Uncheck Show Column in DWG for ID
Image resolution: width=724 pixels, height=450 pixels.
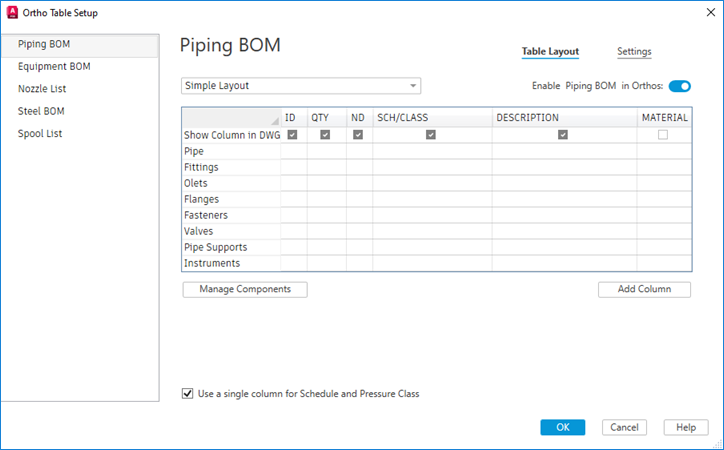[x=293, y=135]
